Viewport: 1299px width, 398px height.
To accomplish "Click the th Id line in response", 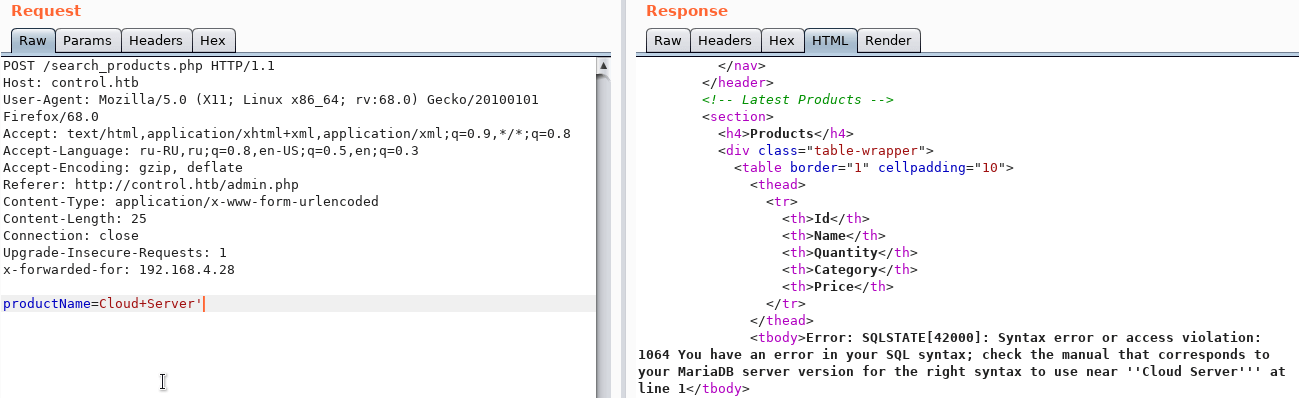I will (x=826, y=219).
